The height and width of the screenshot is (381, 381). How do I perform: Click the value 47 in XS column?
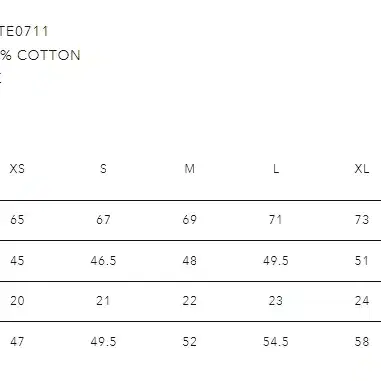(x=17, y=342)
